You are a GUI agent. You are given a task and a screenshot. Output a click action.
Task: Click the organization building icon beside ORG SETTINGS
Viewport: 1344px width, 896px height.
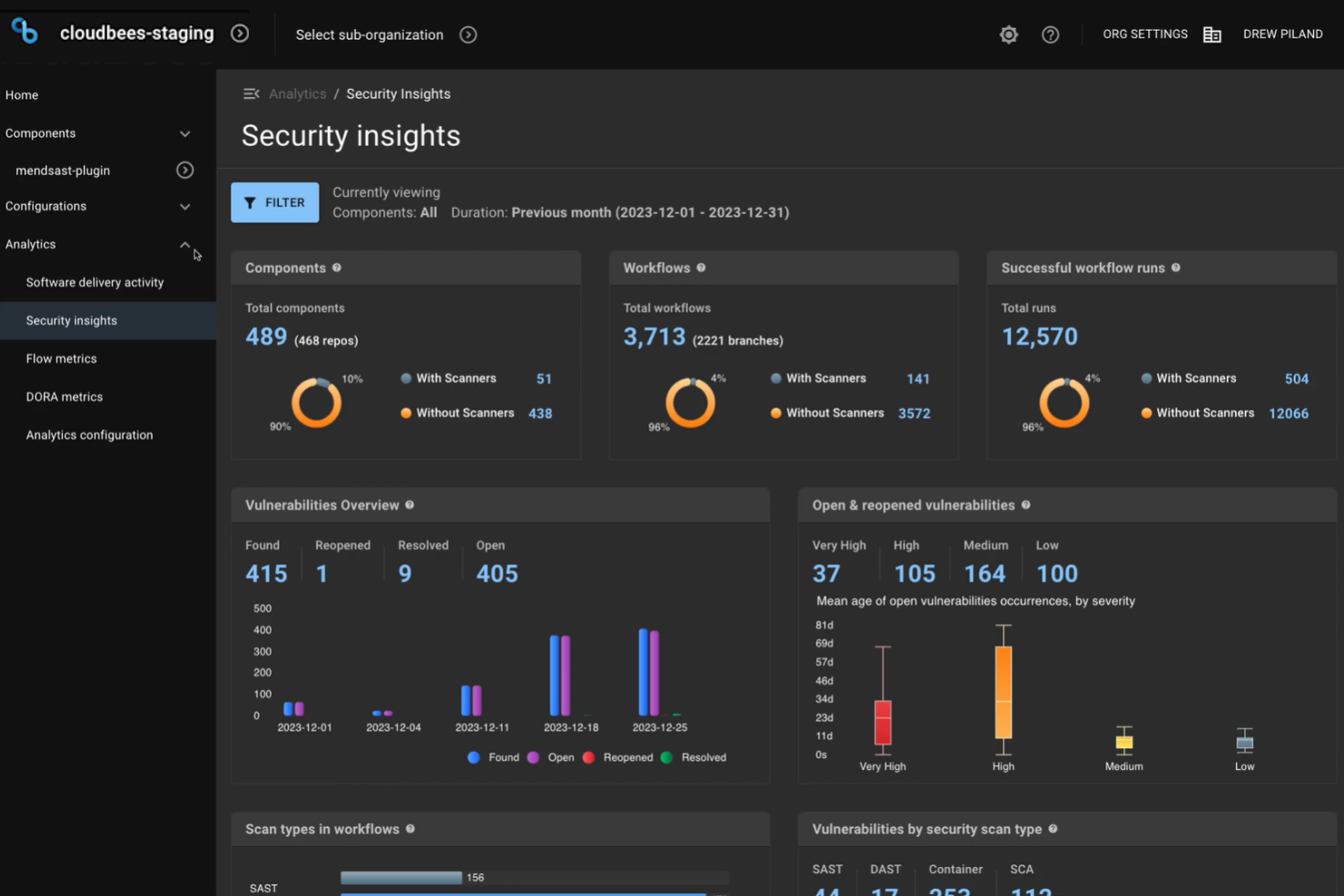(1212, 34)
